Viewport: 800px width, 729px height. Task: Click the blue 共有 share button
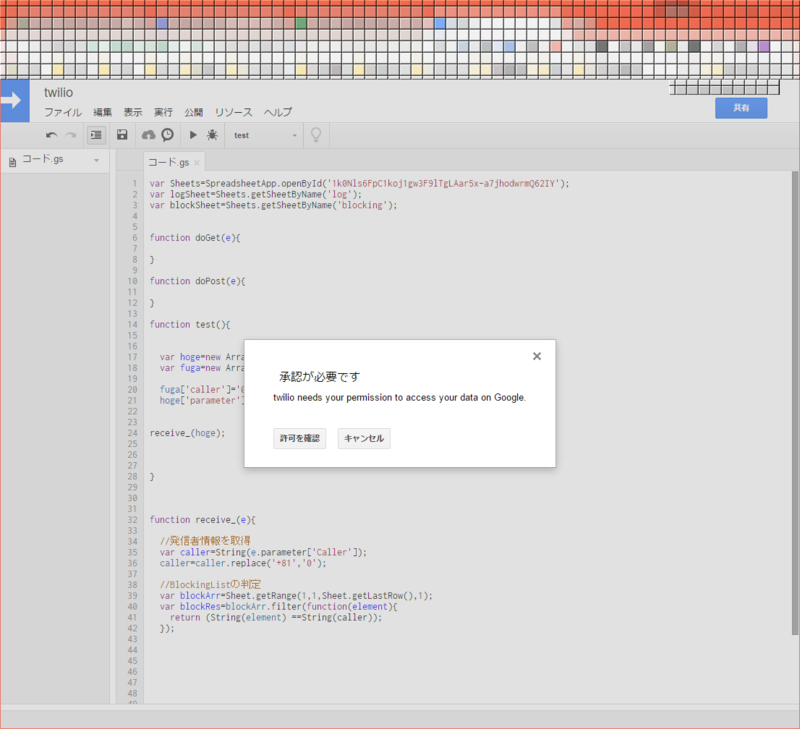point(741,108)
